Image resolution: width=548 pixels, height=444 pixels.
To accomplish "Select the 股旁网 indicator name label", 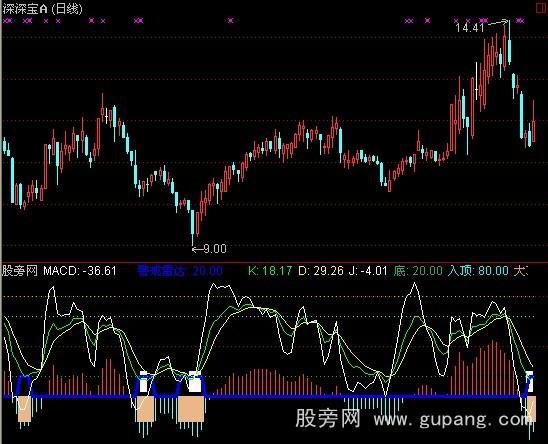I will coord(20,271).
